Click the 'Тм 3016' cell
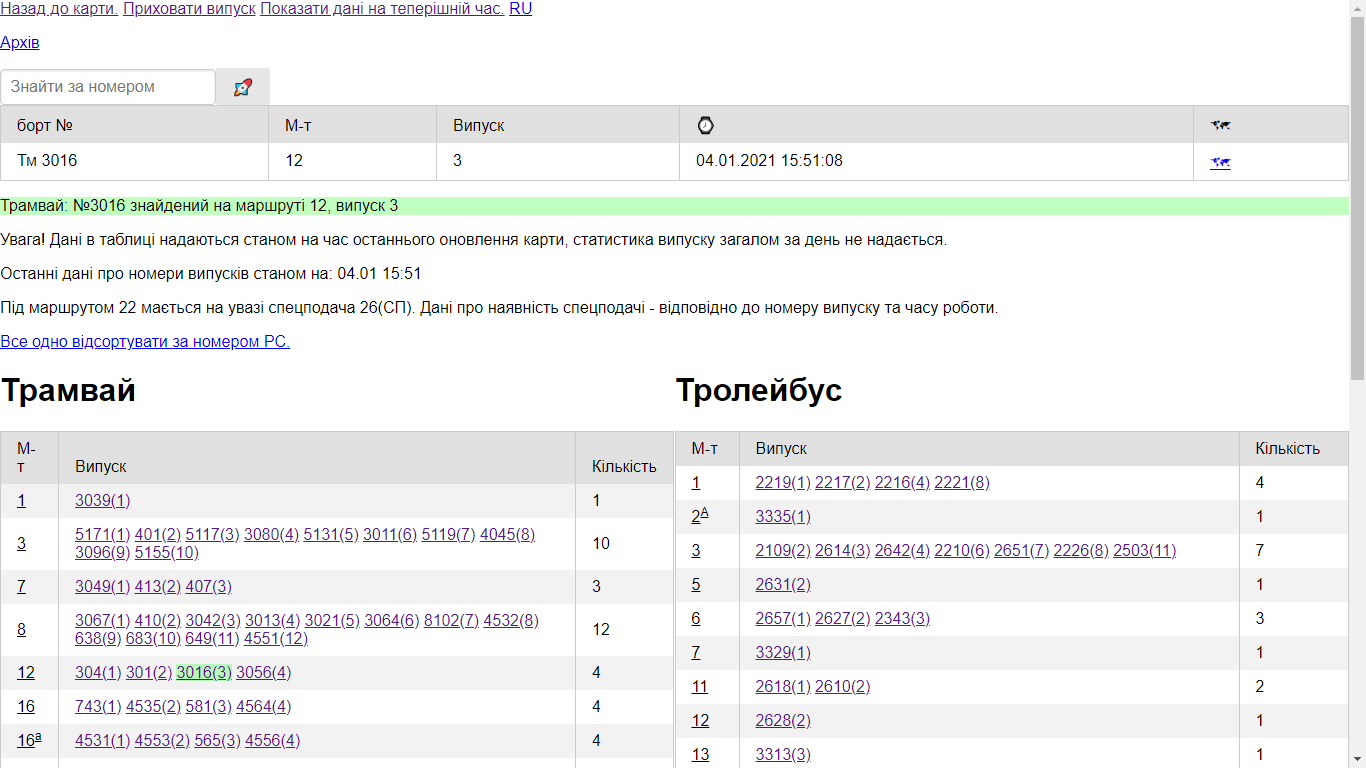The image size is (1366, 768). click(135, 161)
